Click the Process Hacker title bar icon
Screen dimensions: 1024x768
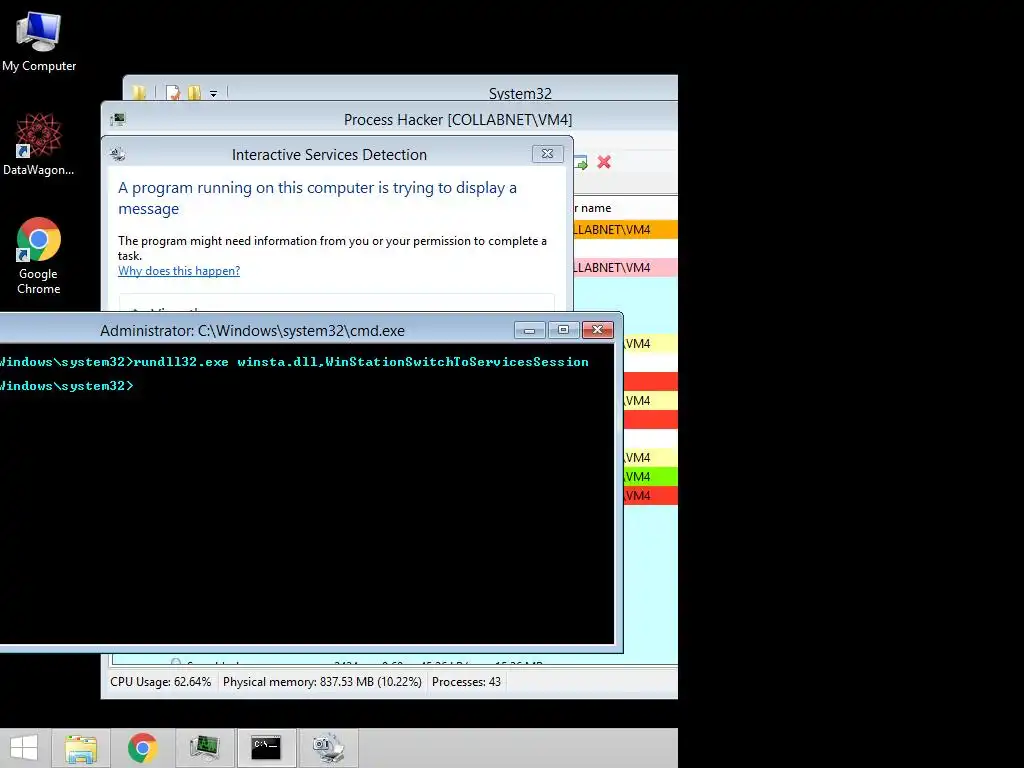pyautogui.click(x=118, y=120)
